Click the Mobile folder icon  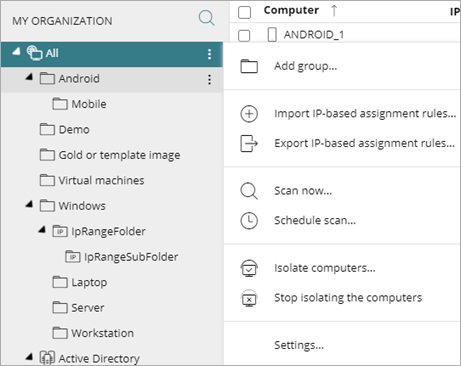pyautogui.click(x=60, y=104)
